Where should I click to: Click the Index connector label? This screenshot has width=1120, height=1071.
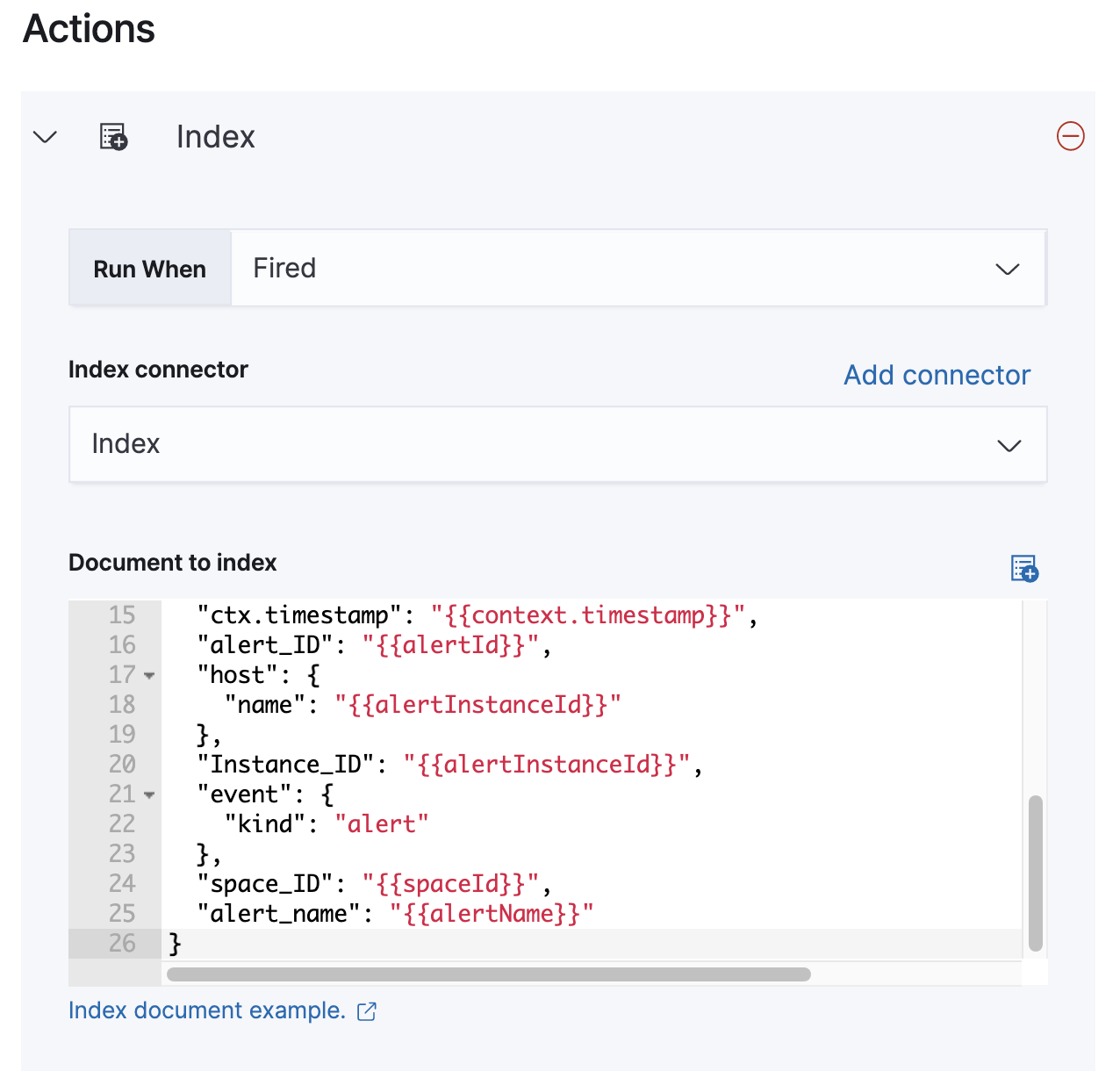pyautogui.click(x=158, y=370)
